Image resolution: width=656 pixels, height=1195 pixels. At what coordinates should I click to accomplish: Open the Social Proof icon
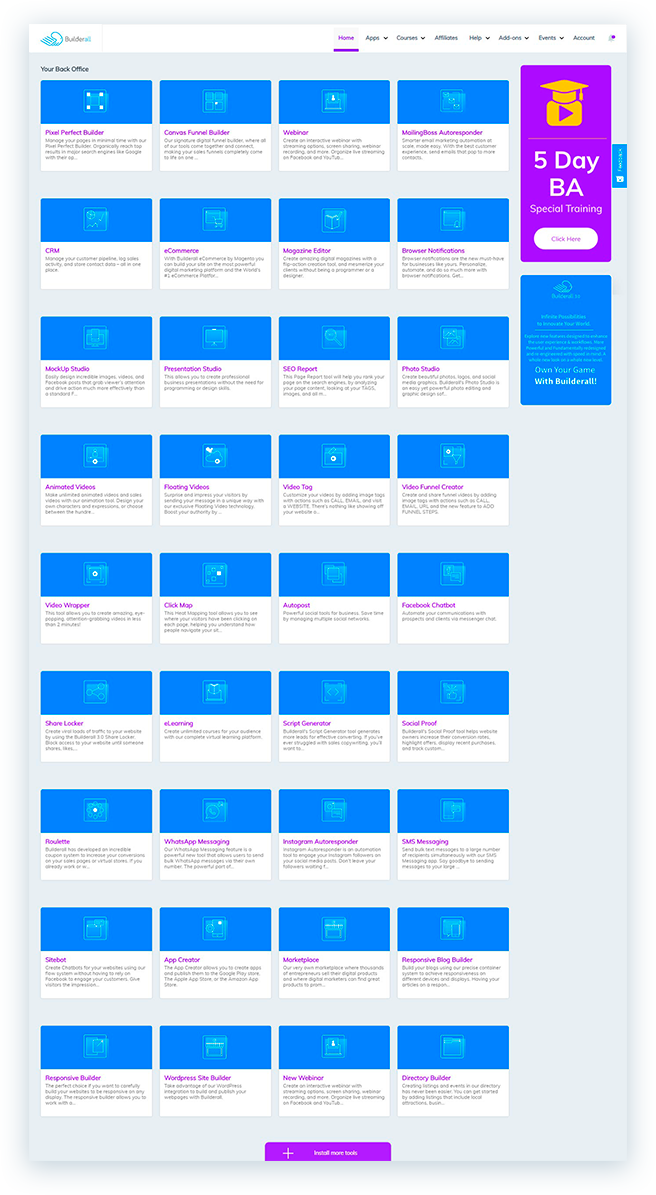453,691
